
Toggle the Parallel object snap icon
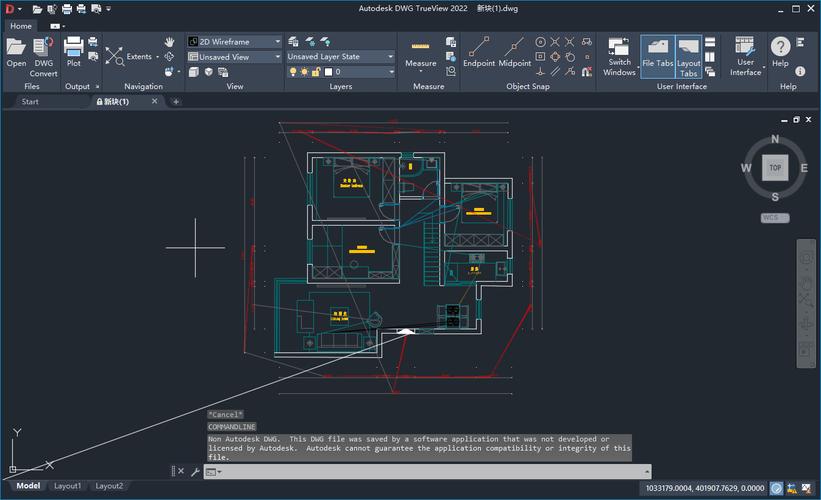tap(555, 71)
